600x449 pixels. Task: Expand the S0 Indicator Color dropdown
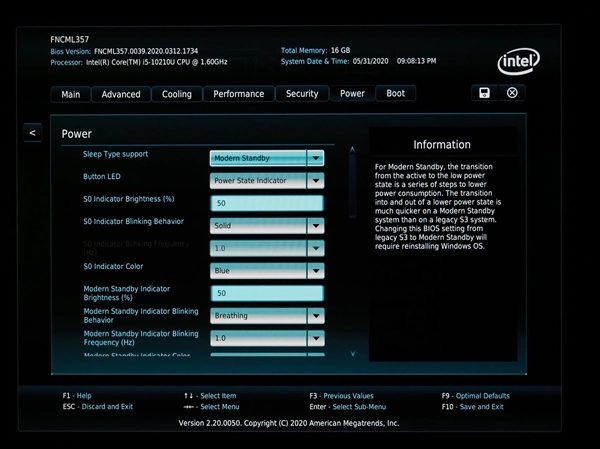click(267, 271)
